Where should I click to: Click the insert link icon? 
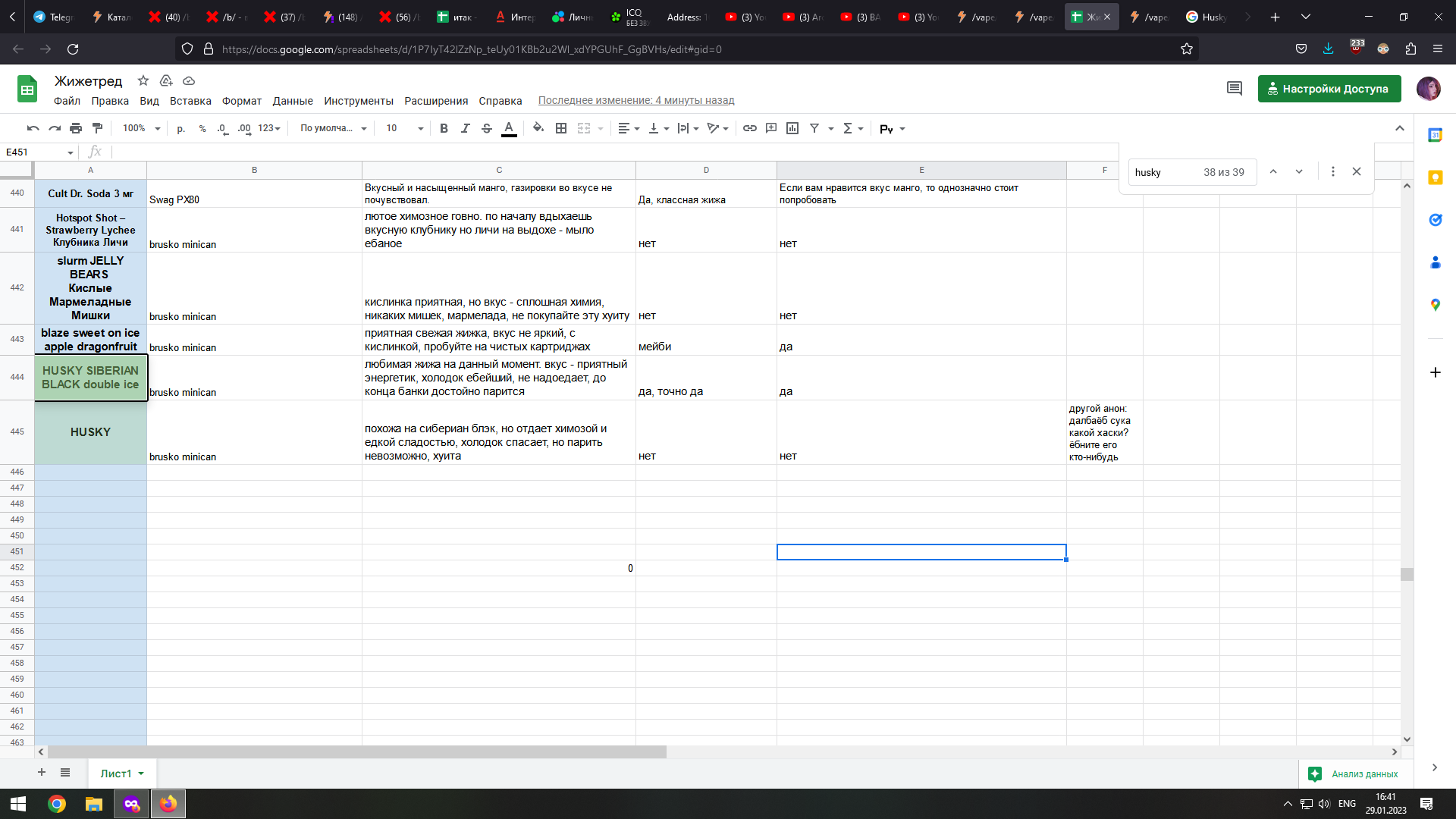click(749, 129)
